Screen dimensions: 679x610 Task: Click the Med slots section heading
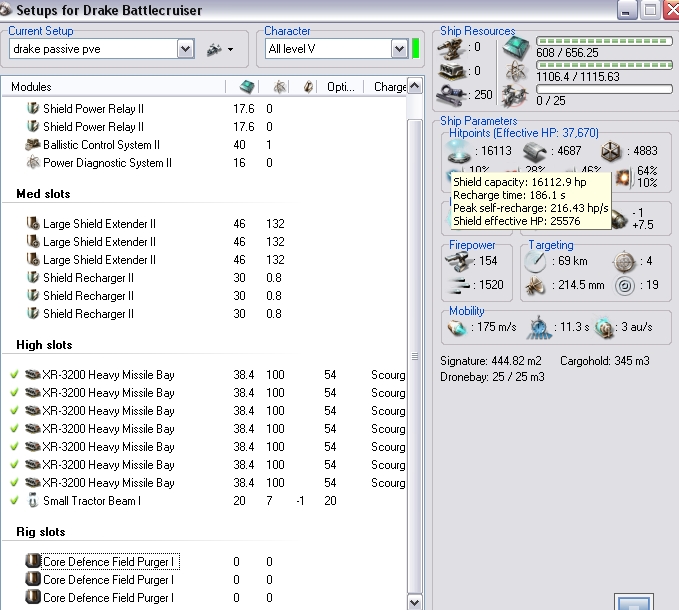click(x=43, y=194)
